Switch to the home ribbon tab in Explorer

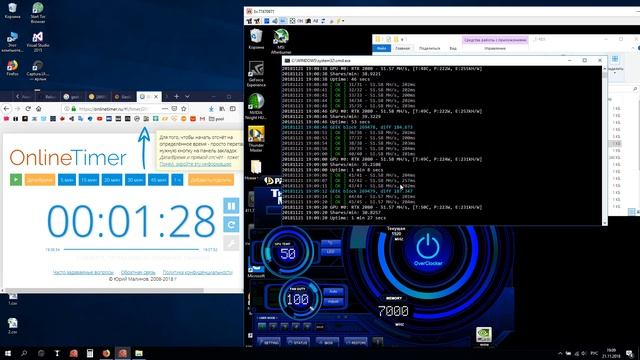[402, 48]
